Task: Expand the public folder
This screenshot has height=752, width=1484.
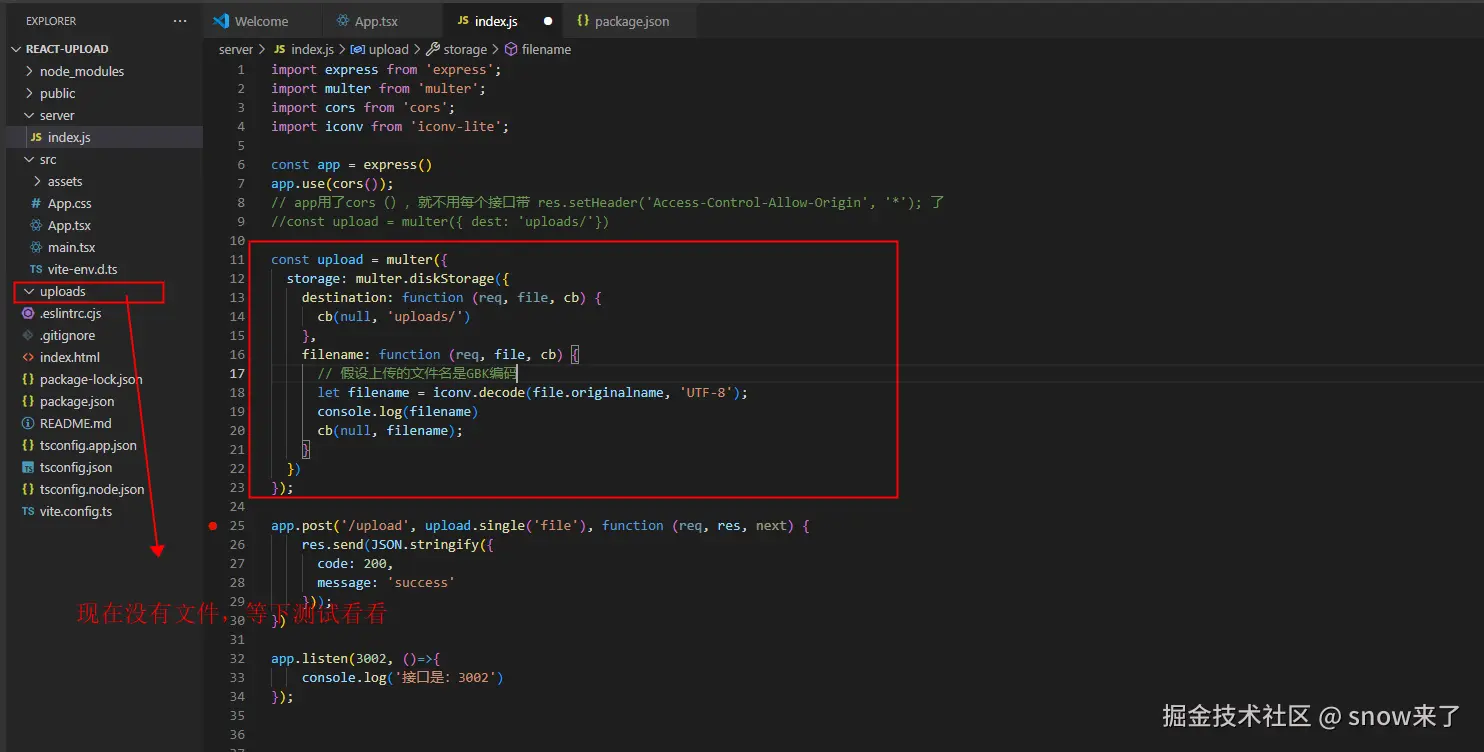Action: pos(29,93)
